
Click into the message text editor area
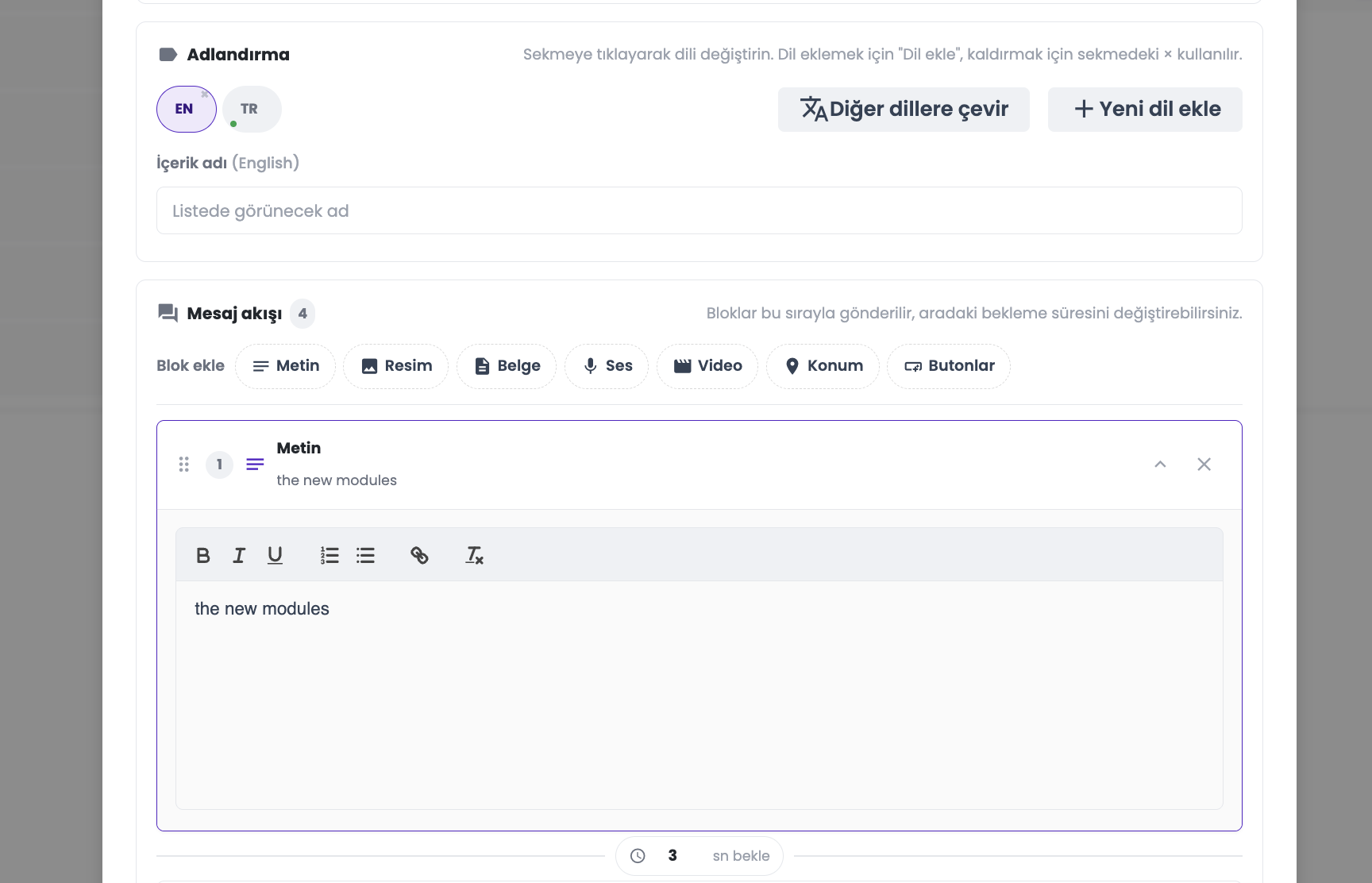pos(699,695)
